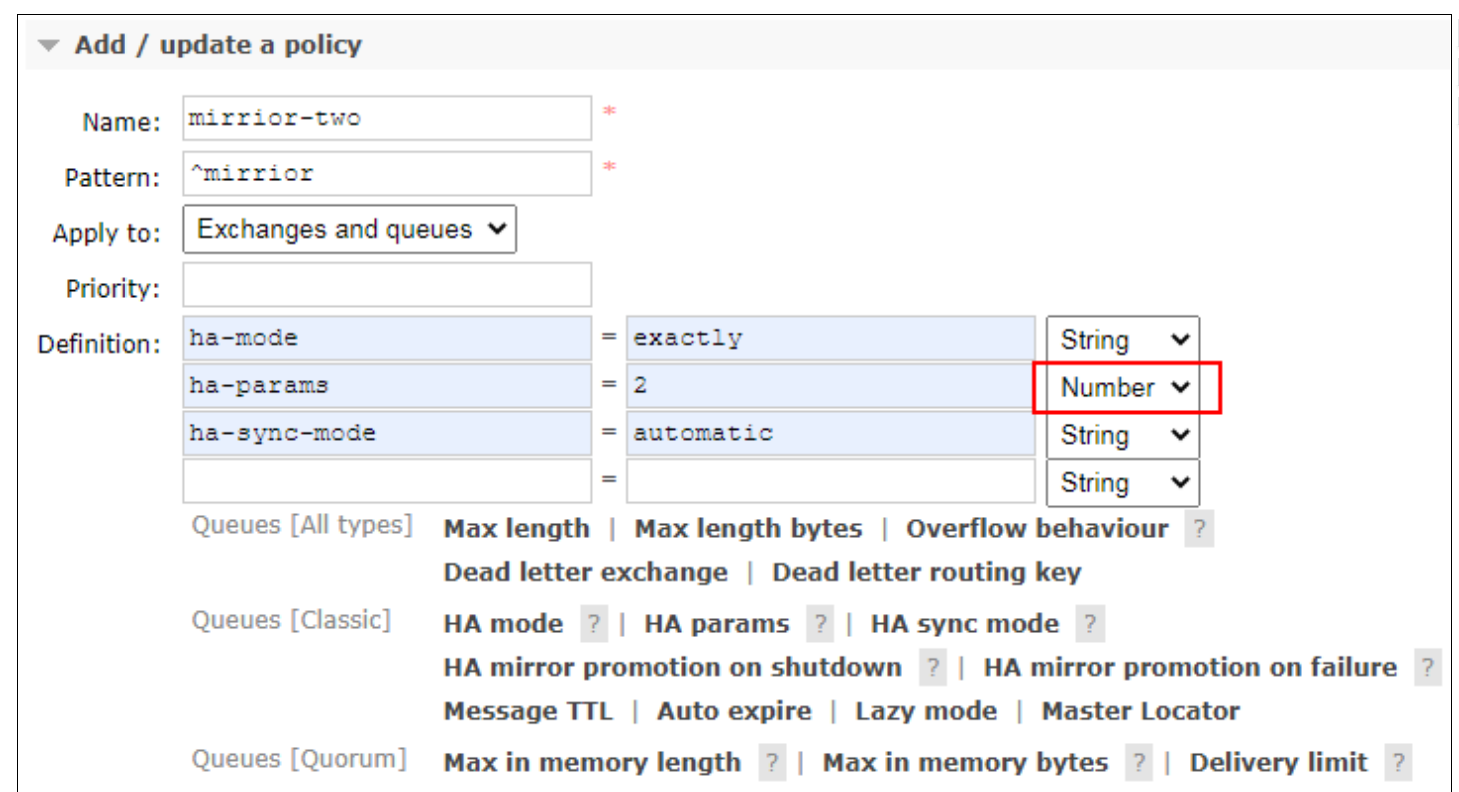Open the type dropdown for ha-sync-mode row
The image size is (1459, 792).
pos(1123,435)
